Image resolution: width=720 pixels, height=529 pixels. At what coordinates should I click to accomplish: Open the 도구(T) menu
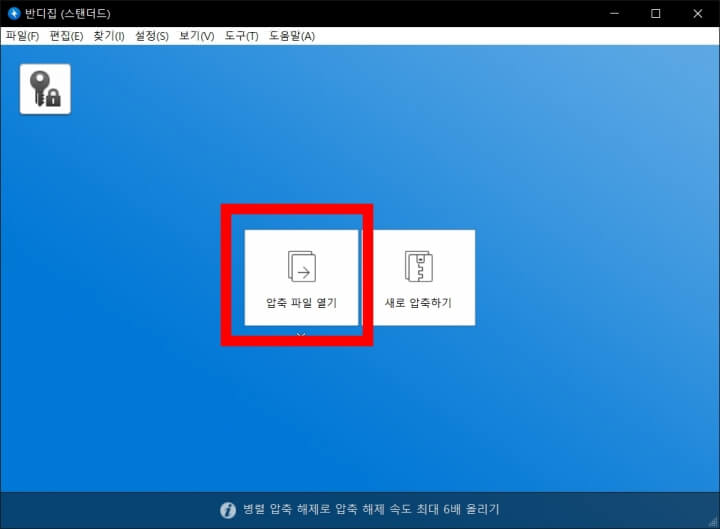241,36
